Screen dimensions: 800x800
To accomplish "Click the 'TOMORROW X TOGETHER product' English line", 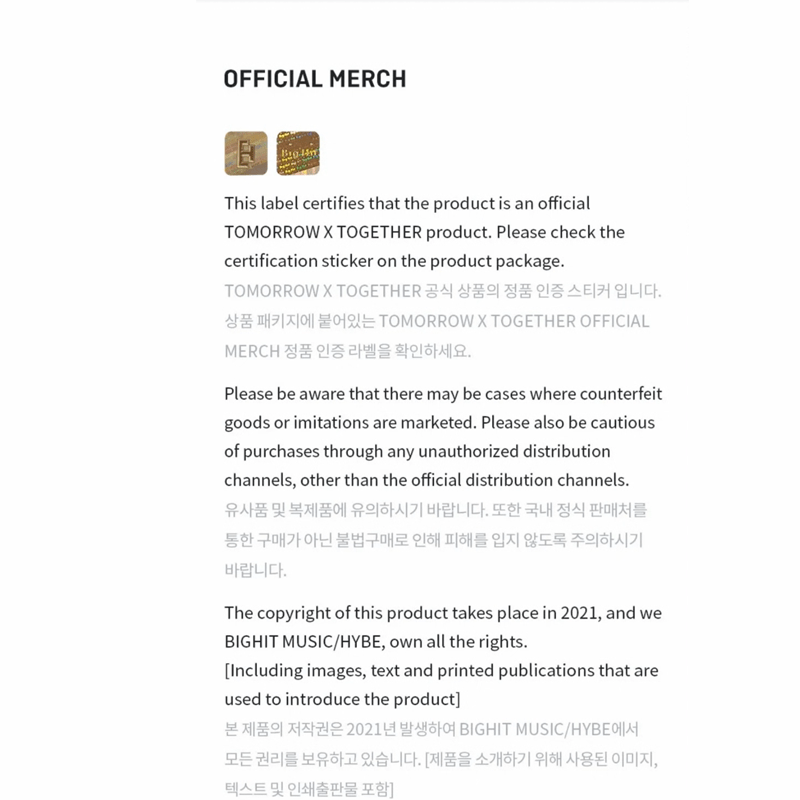I will point(424,232).
